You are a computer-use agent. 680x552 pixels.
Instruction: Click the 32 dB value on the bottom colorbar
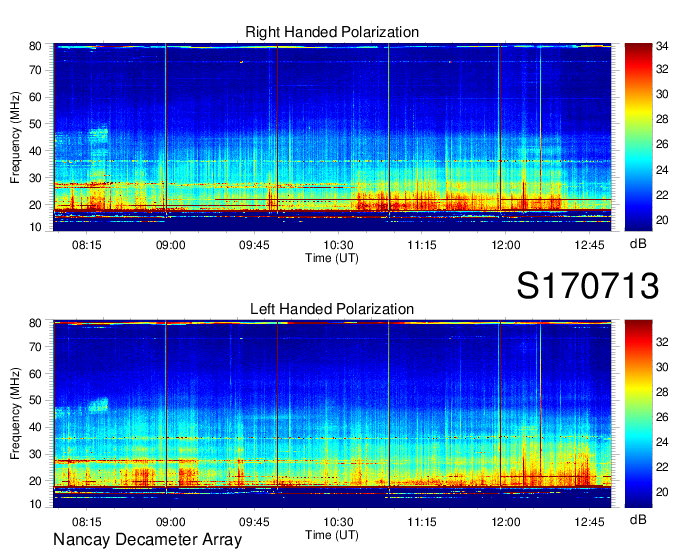662,342
